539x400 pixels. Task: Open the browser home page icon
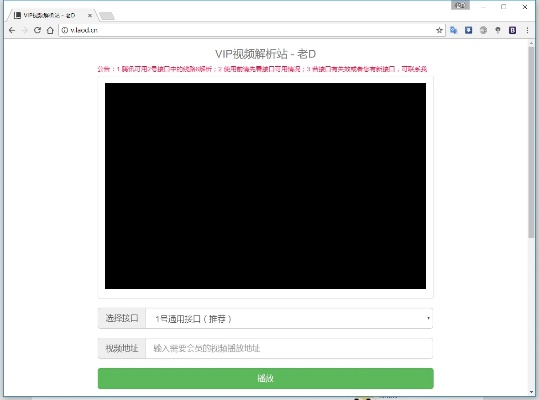50,30
